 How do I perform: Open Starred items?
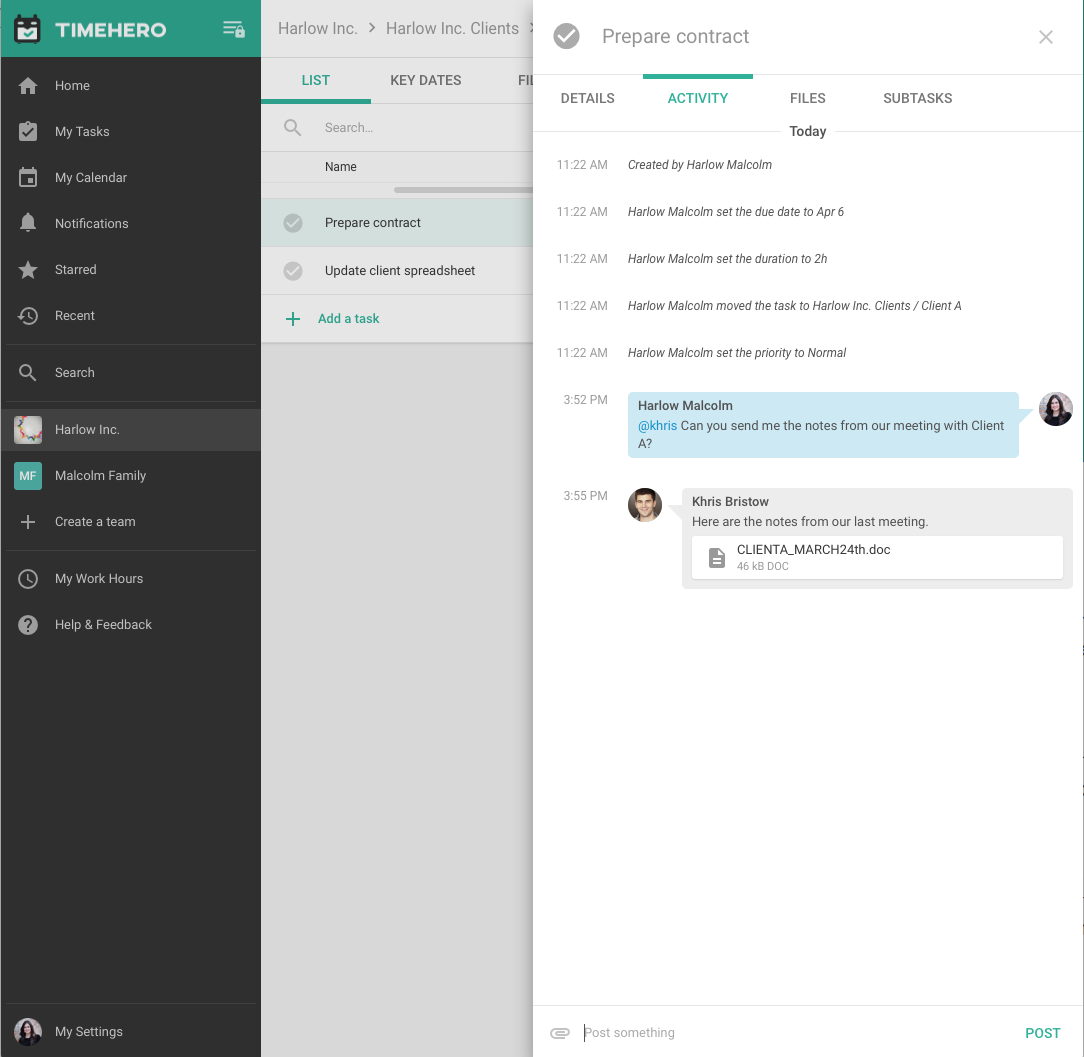pyautogui.click(x=131, y=270)
